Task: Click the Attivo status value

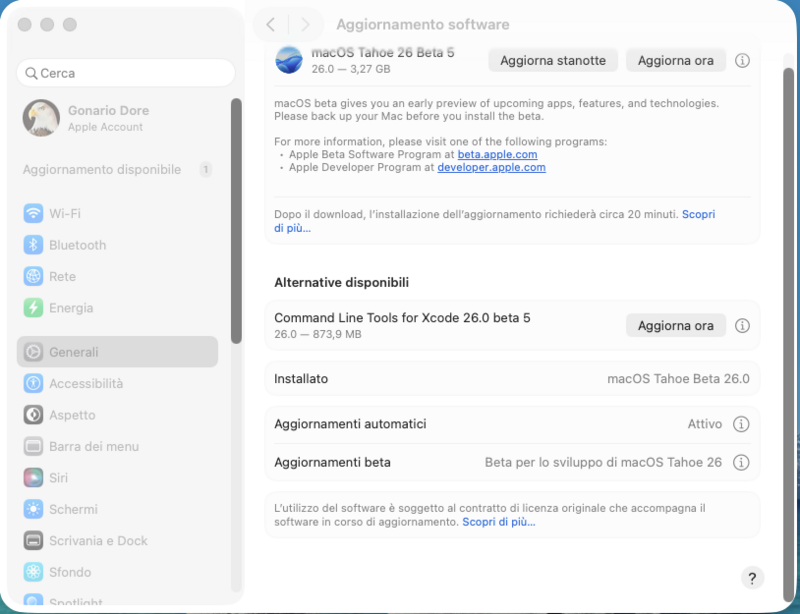Action: tap(705, 424)
